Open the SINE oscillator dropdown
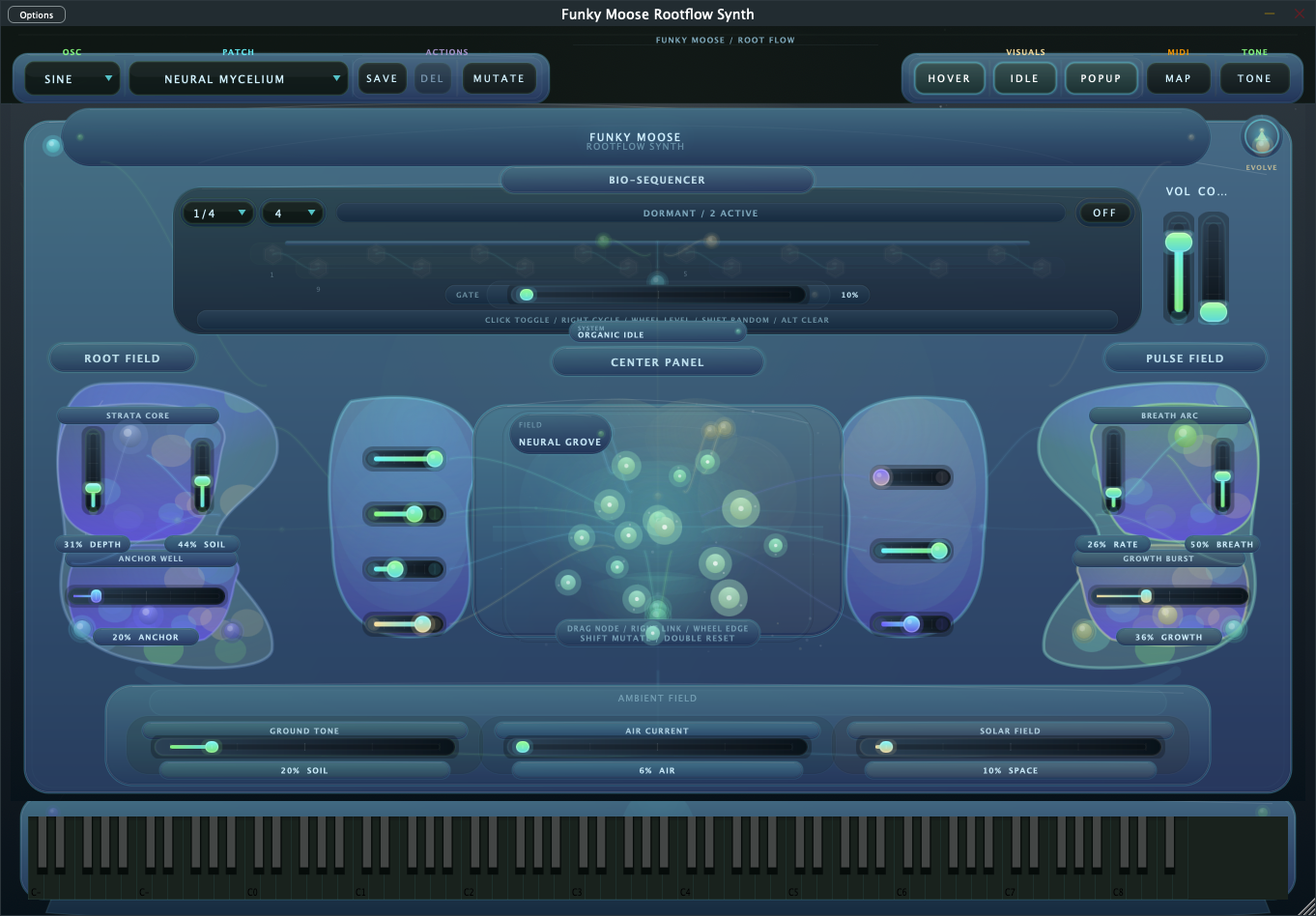 [x=72, y=78]
